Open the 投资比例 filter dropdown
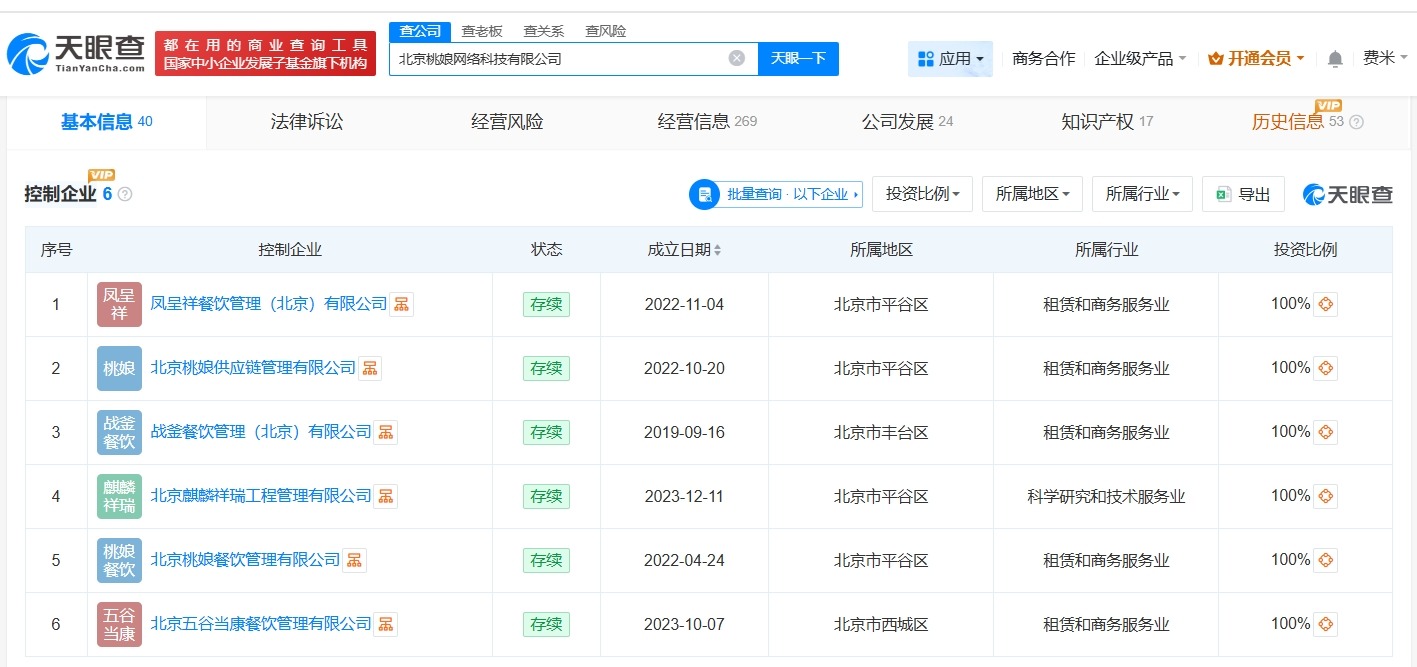The width and height of the screenshot is (1417, 667). 921,194
